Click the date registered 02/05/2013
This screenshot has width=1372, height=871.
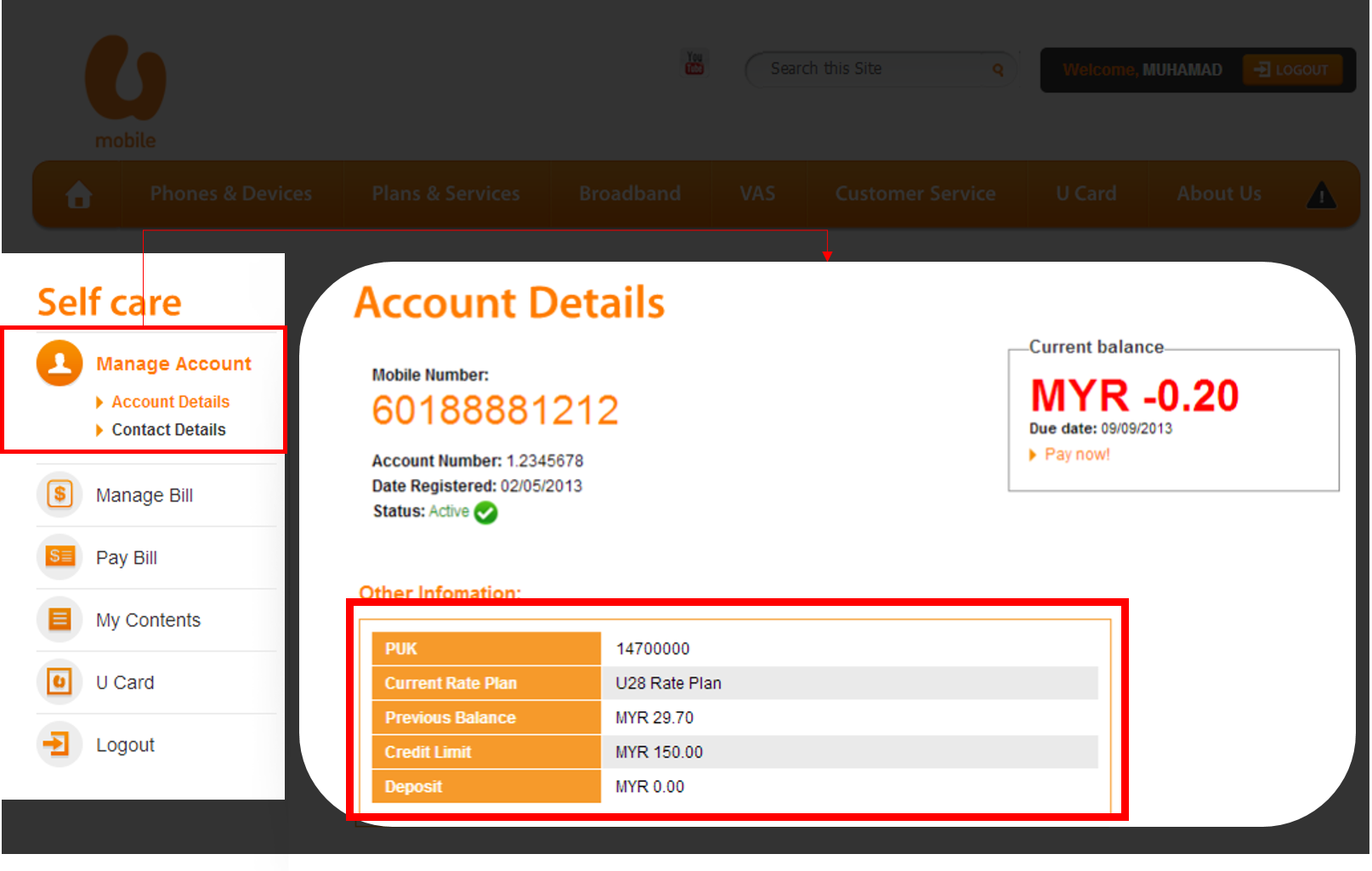tap(541, 486)
